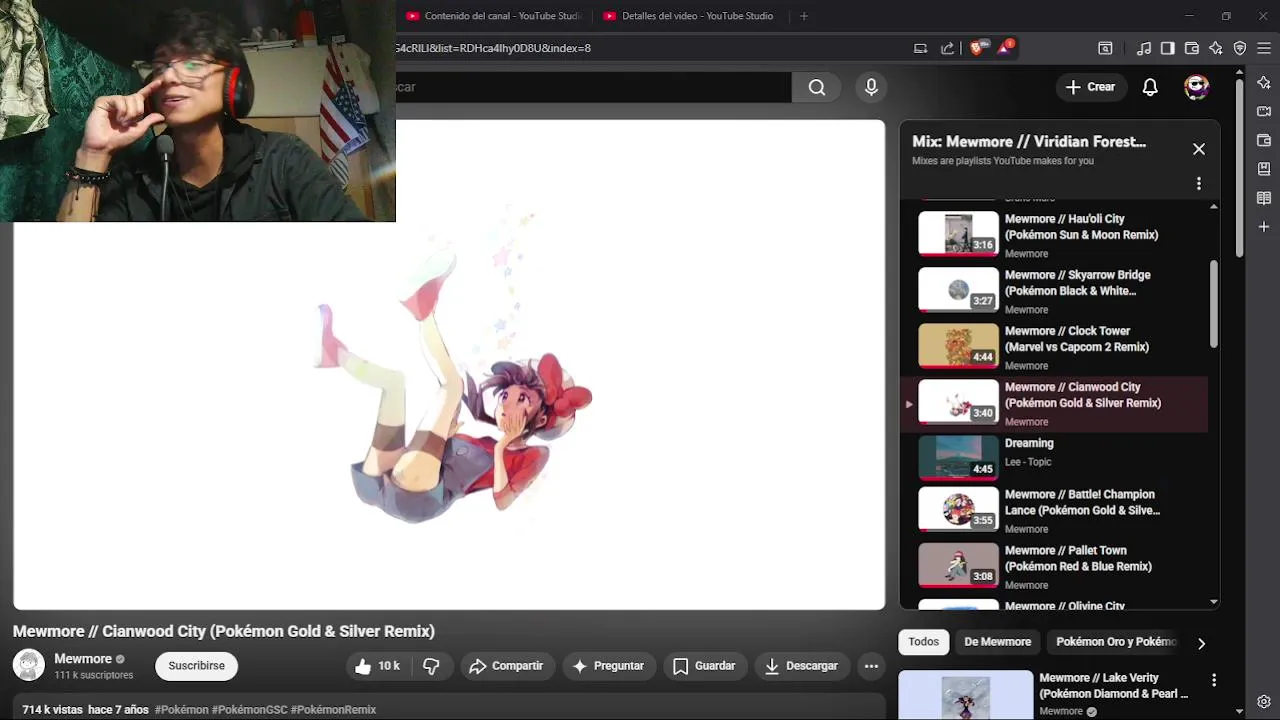Play Battle! Champion Lance remix from playlist
This screenshot has height=720, width=1280.
tap(1054, 511)
